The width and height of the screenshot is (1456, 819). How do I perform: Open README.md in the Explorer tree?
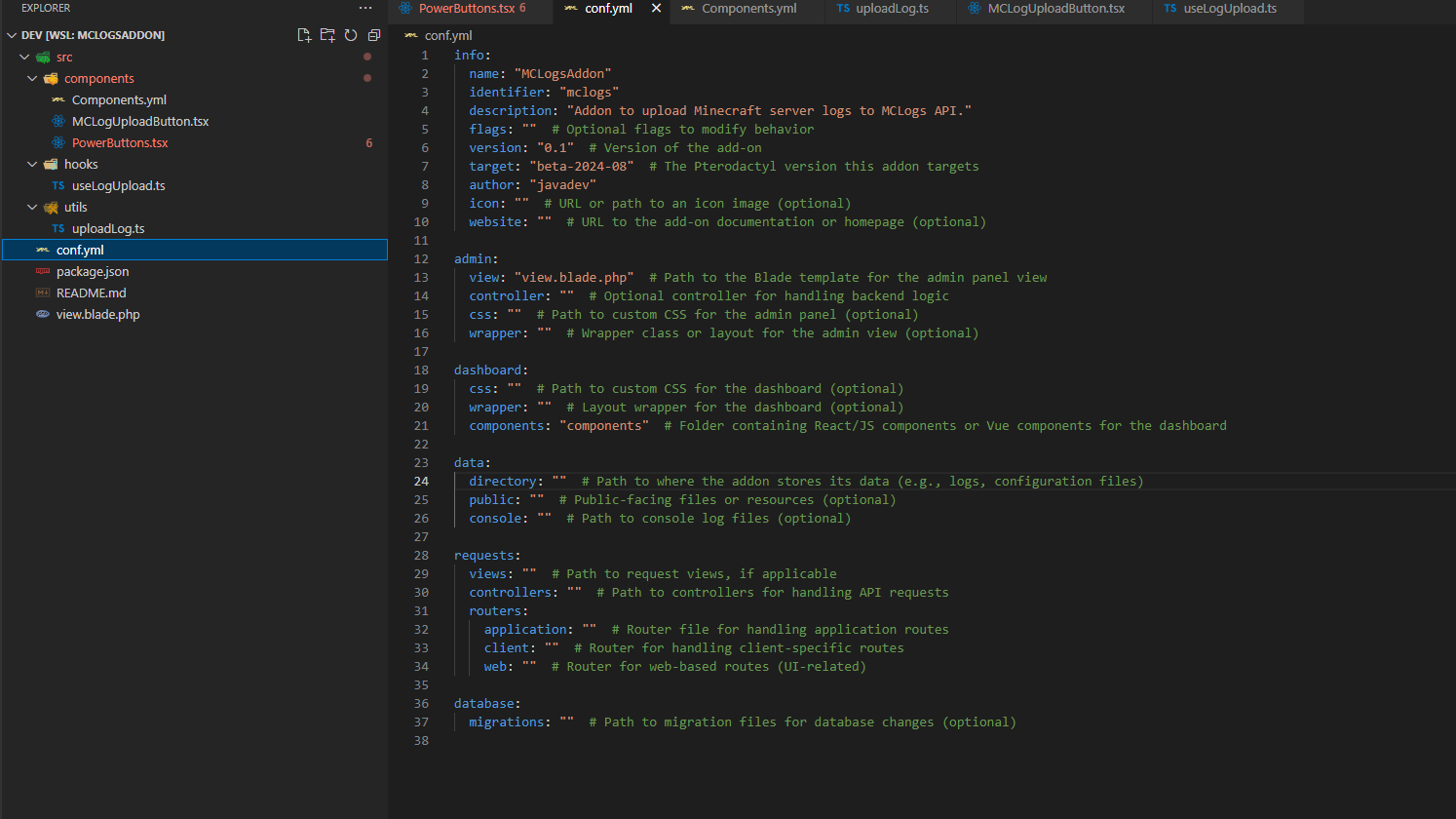pos(92,292)
